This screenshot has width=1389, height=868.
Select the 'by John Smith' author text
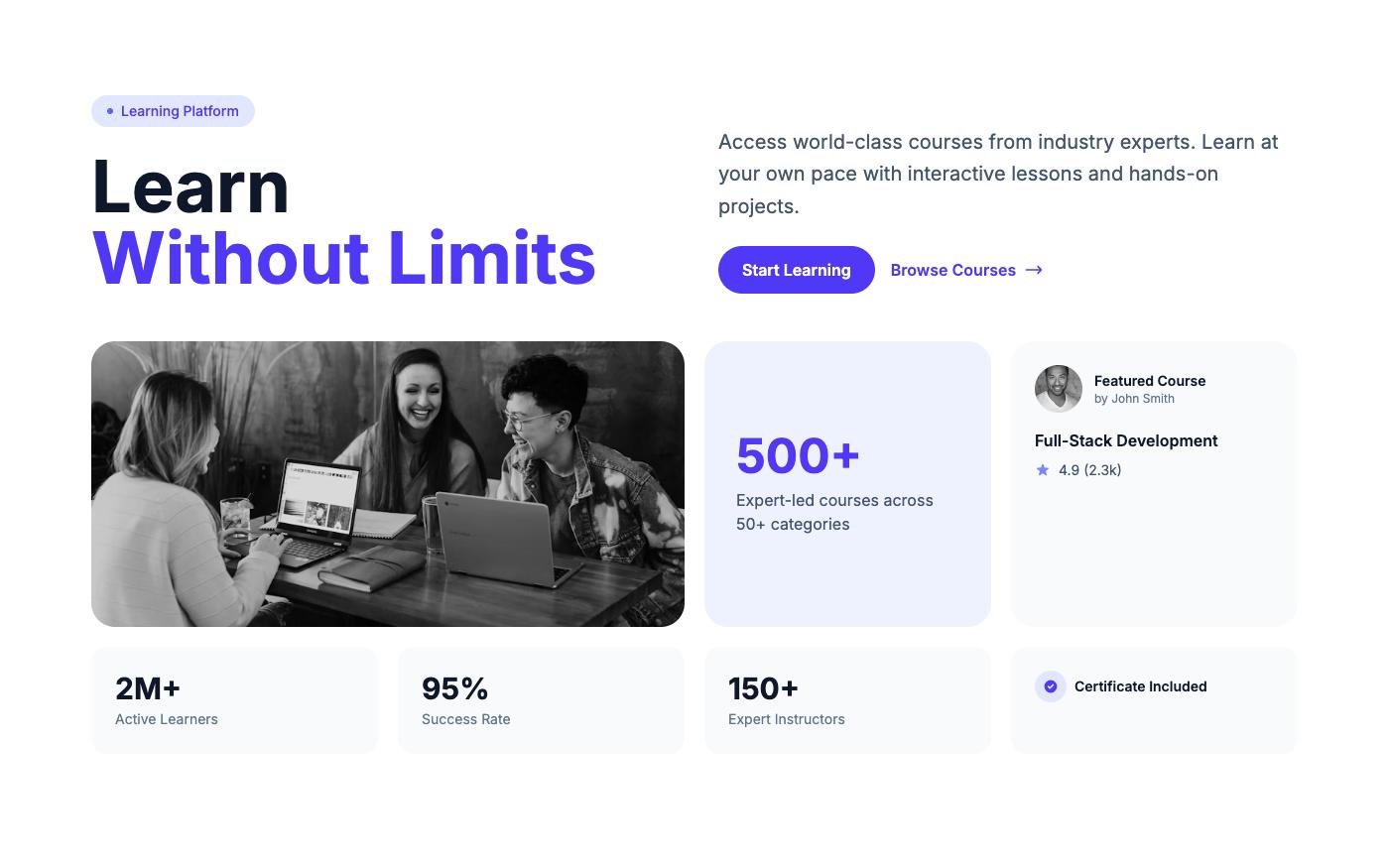(x=1134, y=399)
